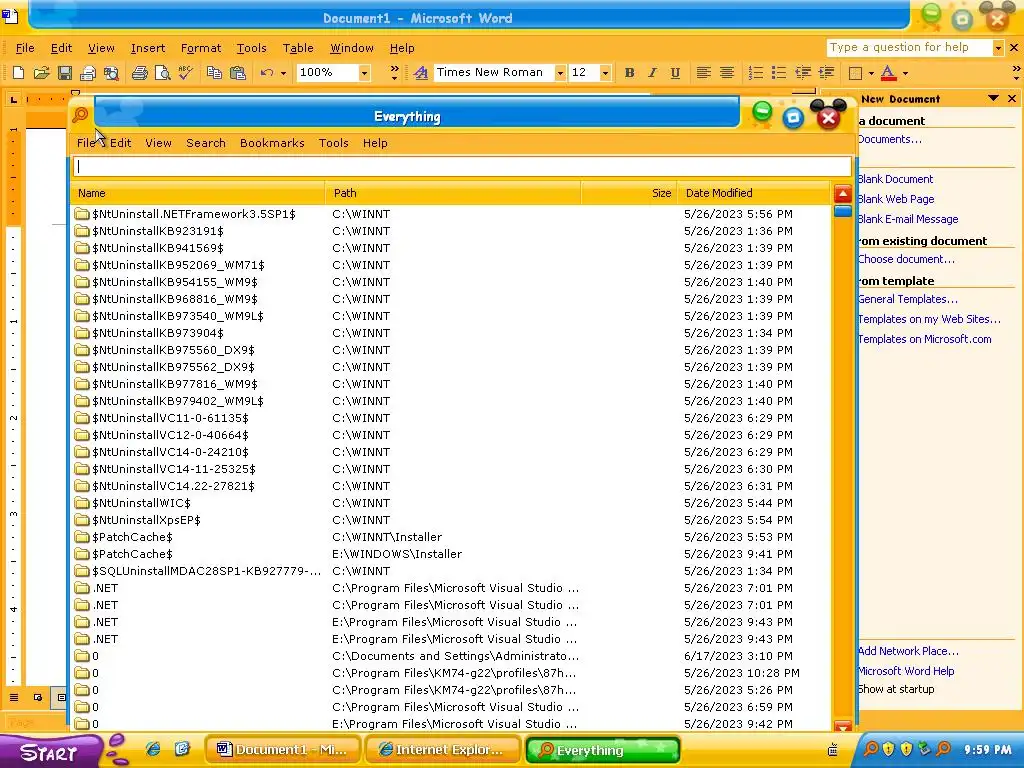
Task: Click the Start button on taskbar
Action: (x=49, y=751)
